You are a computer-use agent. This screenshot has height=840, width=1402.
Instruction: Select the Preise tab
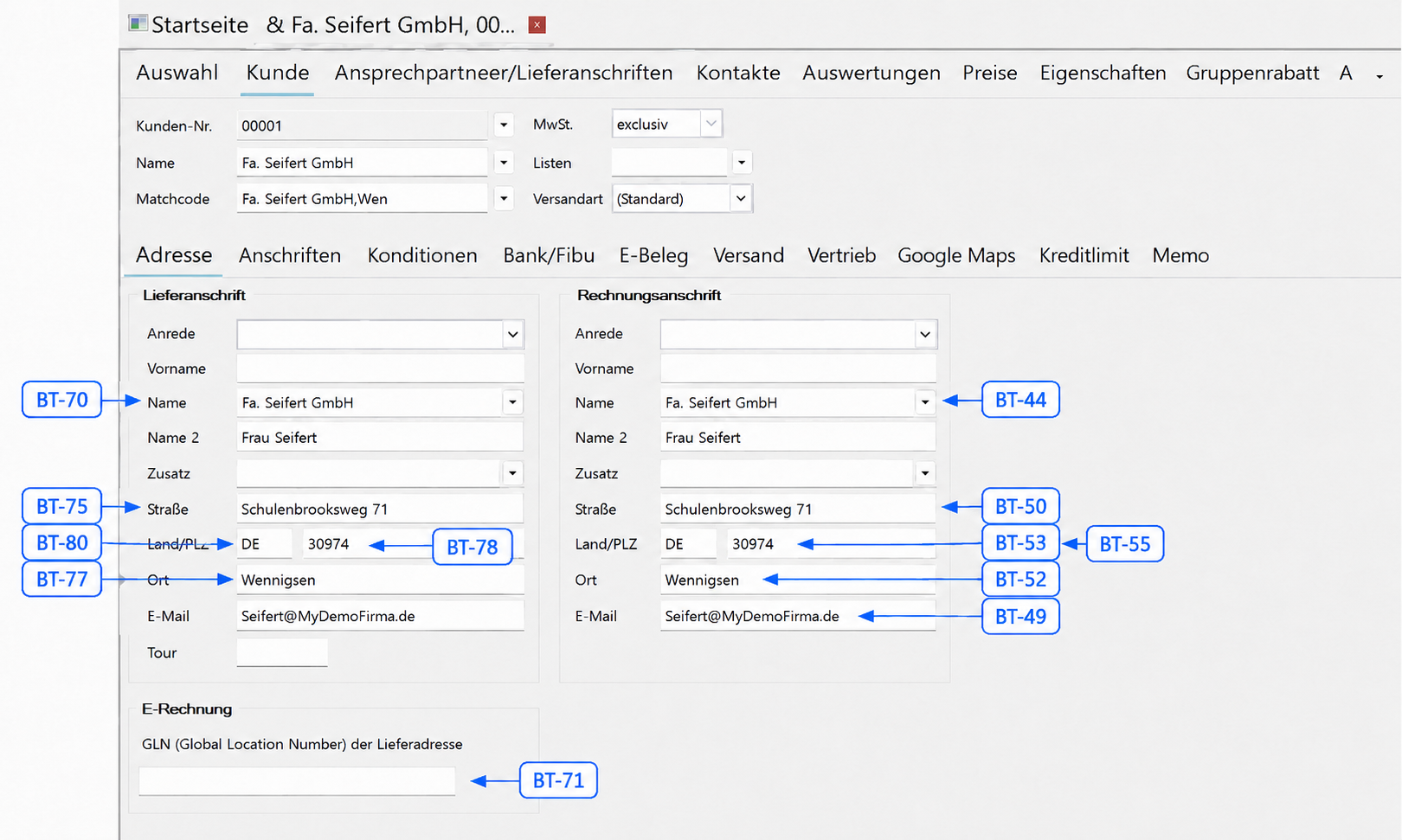tap(990, 73)
